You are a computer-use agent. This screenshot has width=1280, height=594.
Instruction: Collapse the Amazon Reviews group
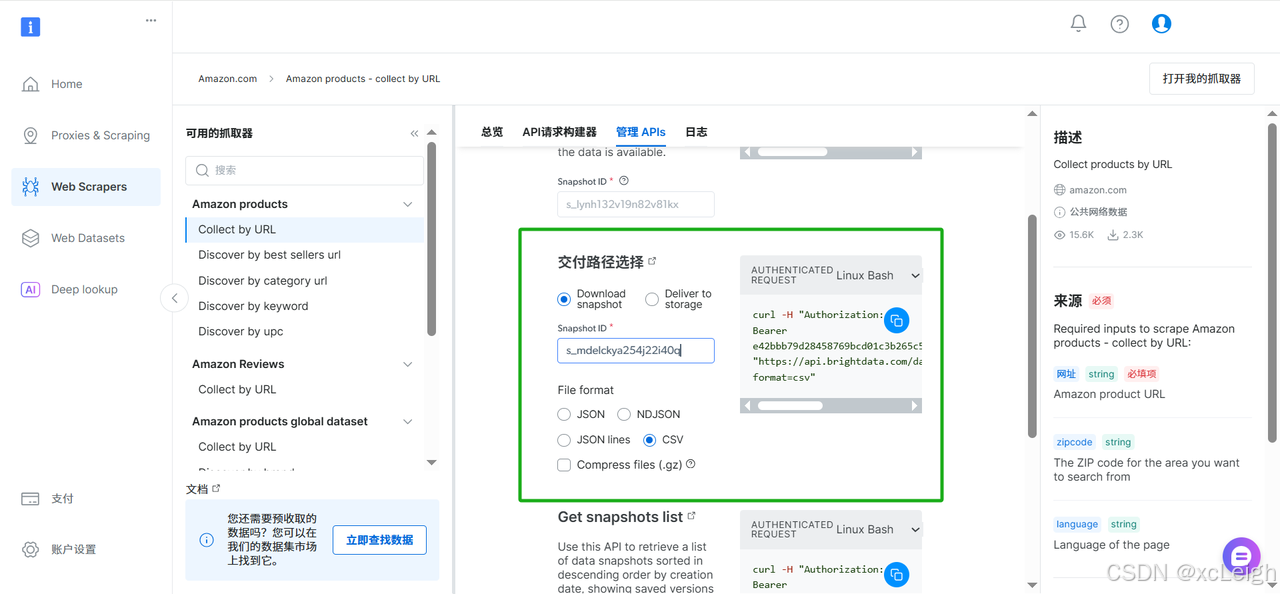407,364
